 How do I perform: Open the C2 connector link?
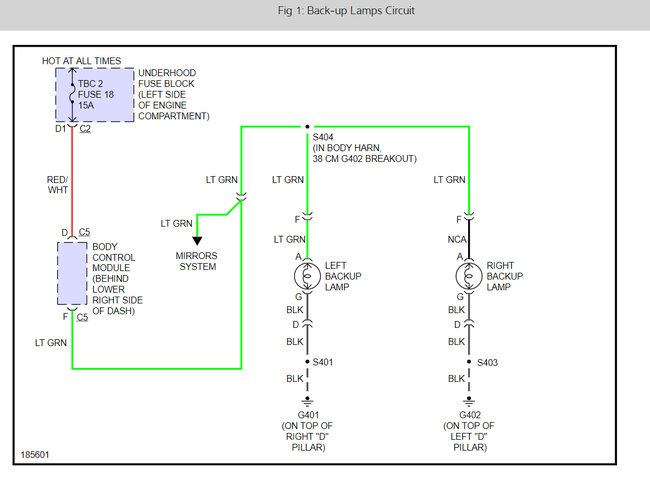pos(85,129)
